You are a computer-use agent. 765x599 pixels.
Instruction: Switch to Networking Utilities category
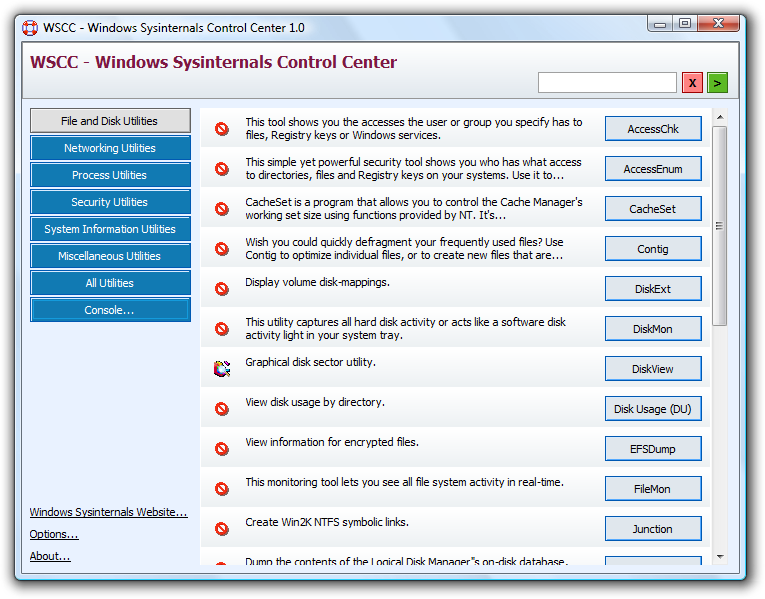coord(110,148)
